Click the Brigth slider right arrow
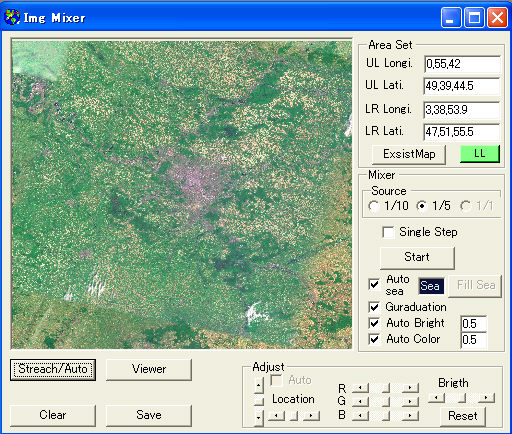Viewport: 512px width, 434px height. (486, 398)
